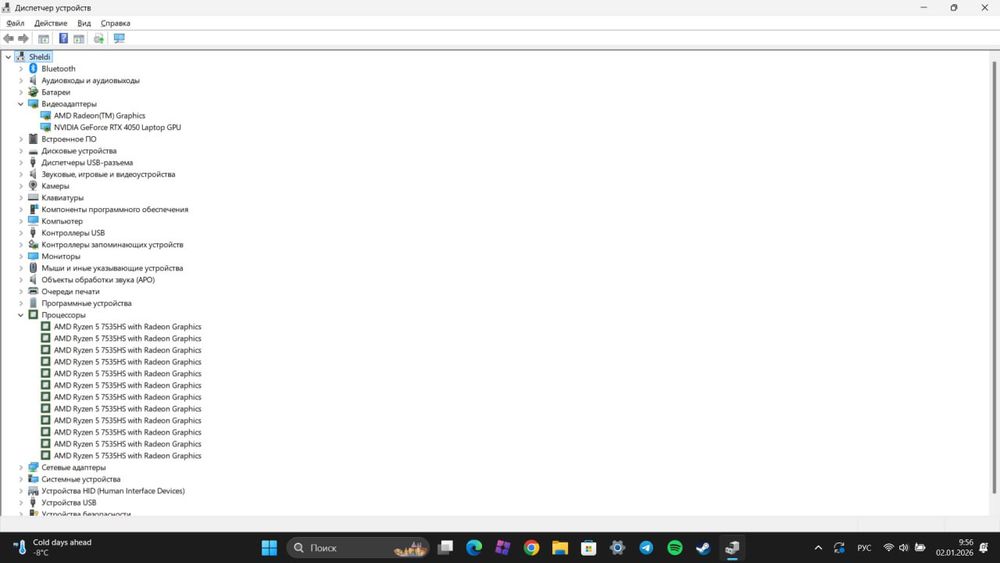The image size is (1000, 563).
Task: Open the volume speaker tray icon
Action: point(904,548)
